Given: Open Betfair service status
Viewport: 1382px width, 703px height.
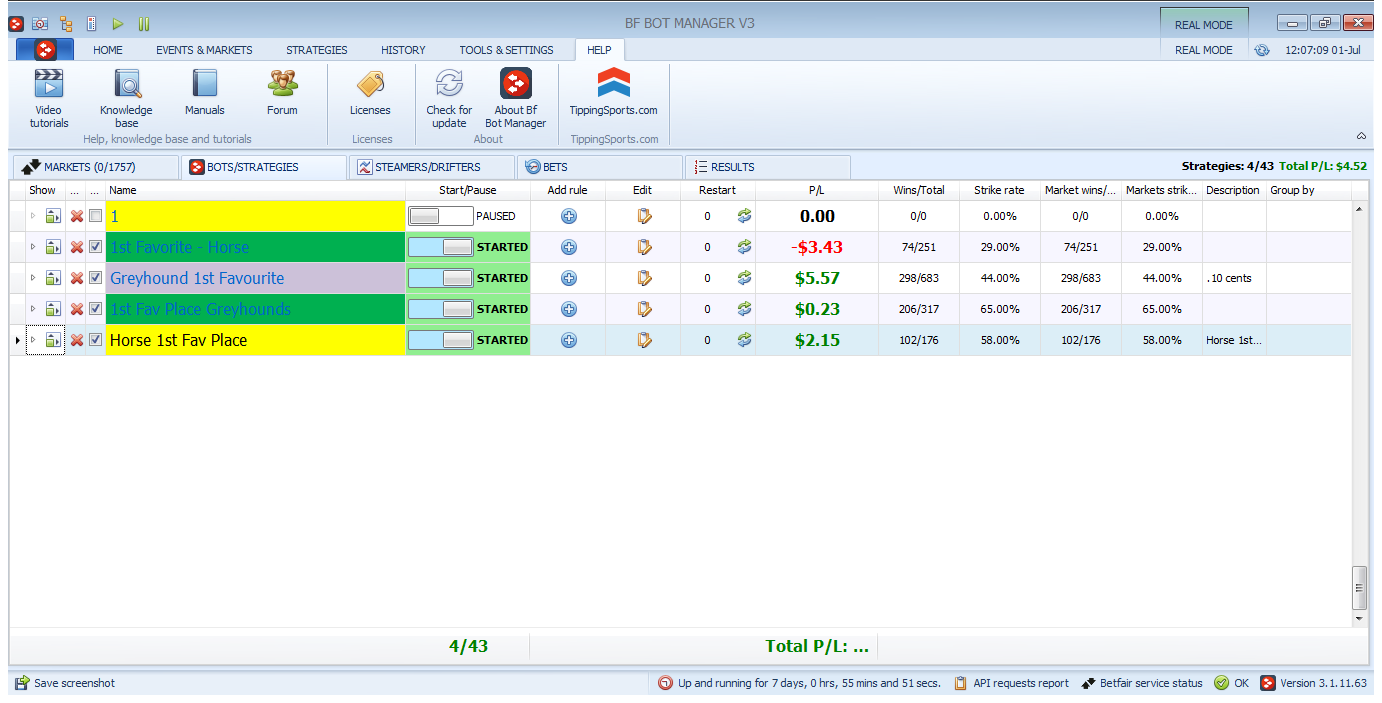Looking at the screenshot, I should tap(1142, 683).
